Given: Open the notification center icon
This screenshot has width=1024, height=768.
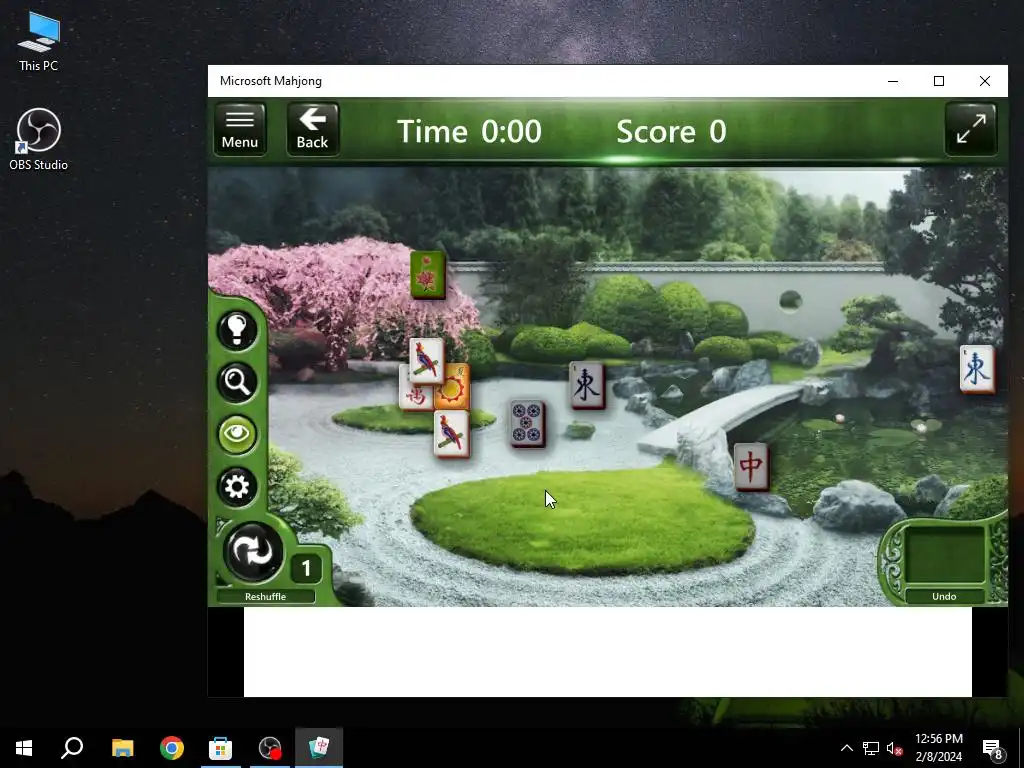Looking at the screenshot, I should tap(992, 748).
